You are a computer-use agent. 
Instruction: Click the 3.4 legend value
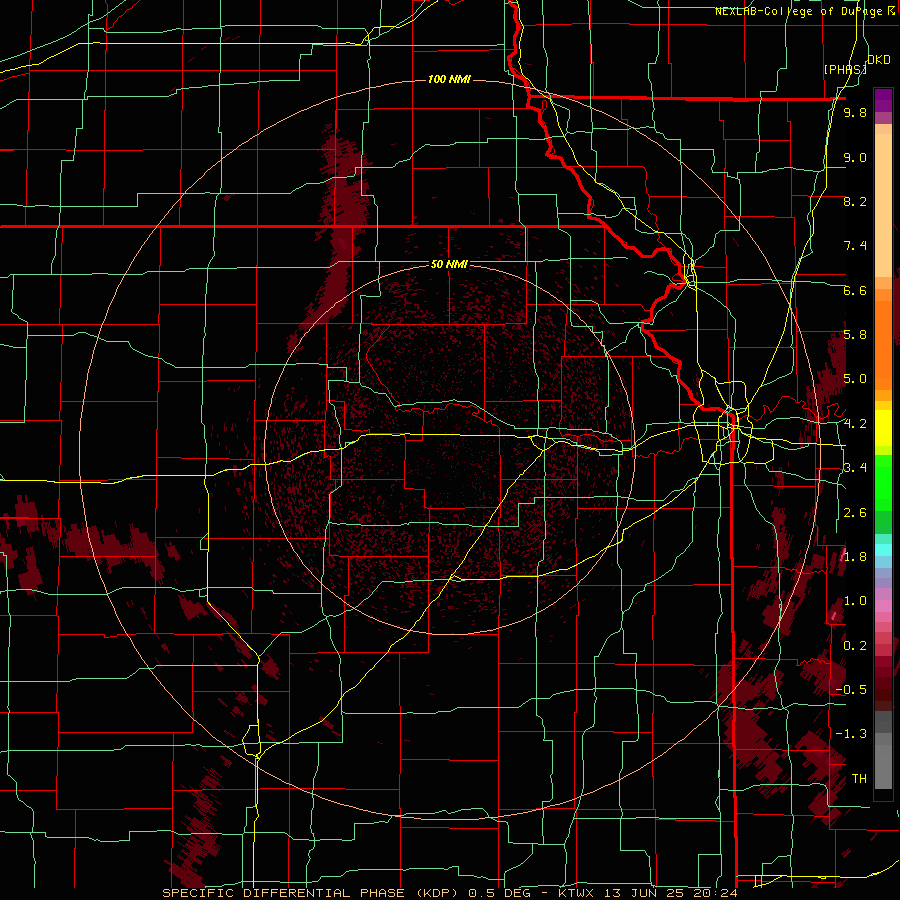(855, 468)
